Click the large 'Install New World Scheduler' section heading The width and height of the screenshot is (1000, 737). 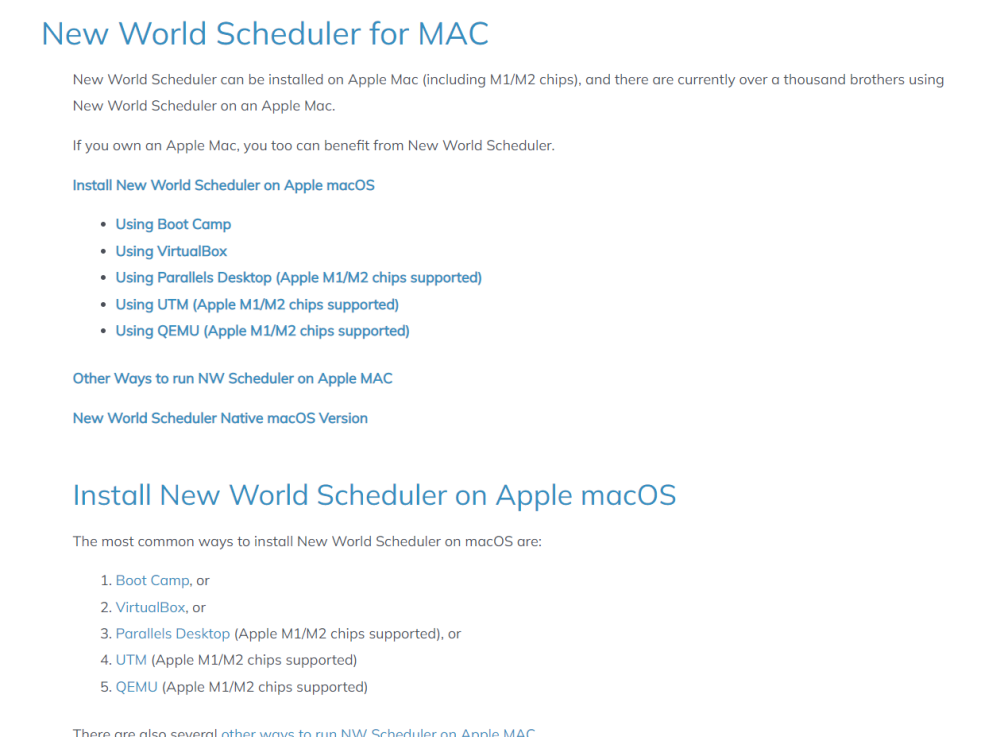(x=374, y=495)
